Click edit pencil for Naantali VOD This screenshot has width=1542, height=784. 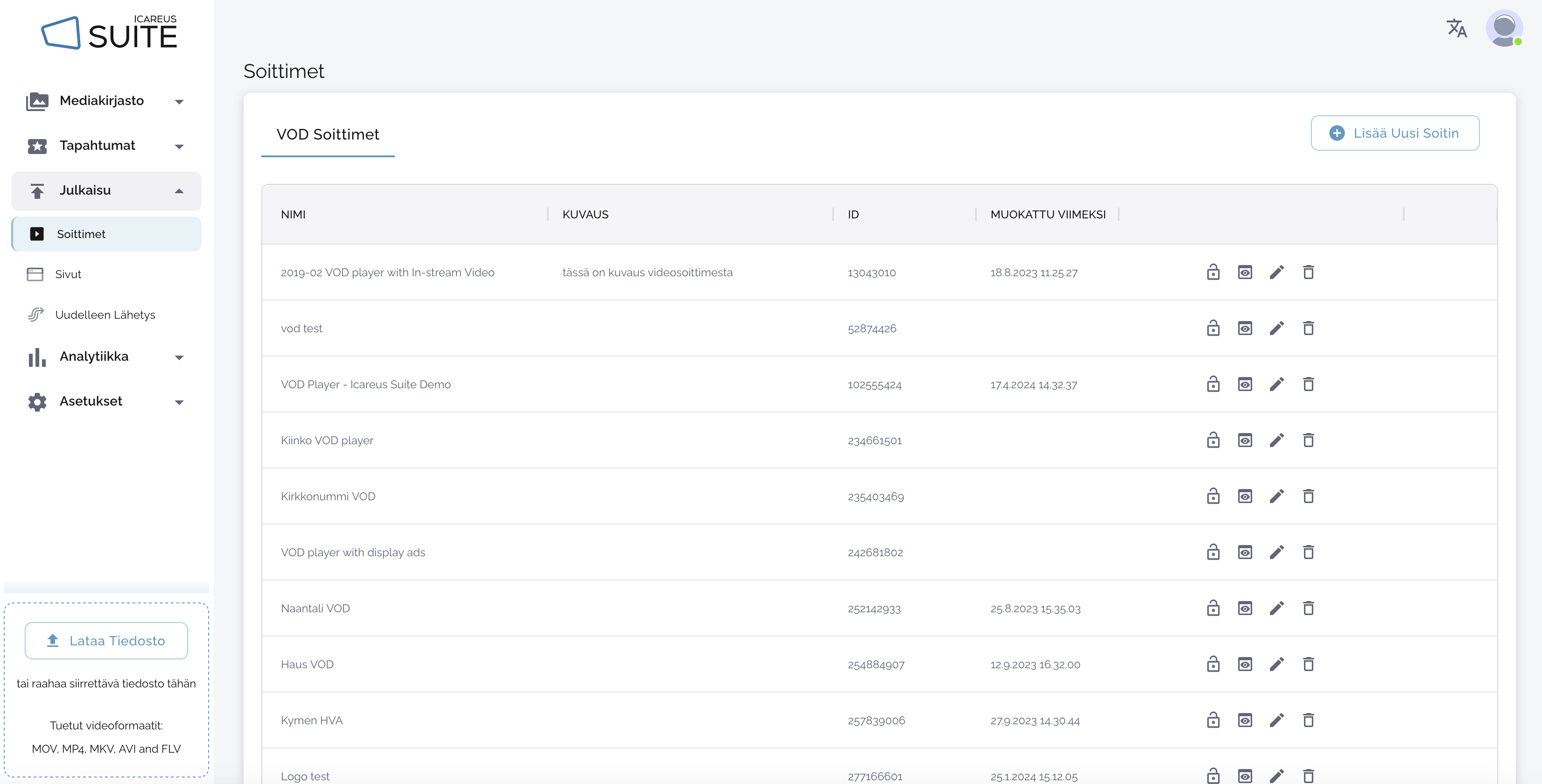(1276, 609)
